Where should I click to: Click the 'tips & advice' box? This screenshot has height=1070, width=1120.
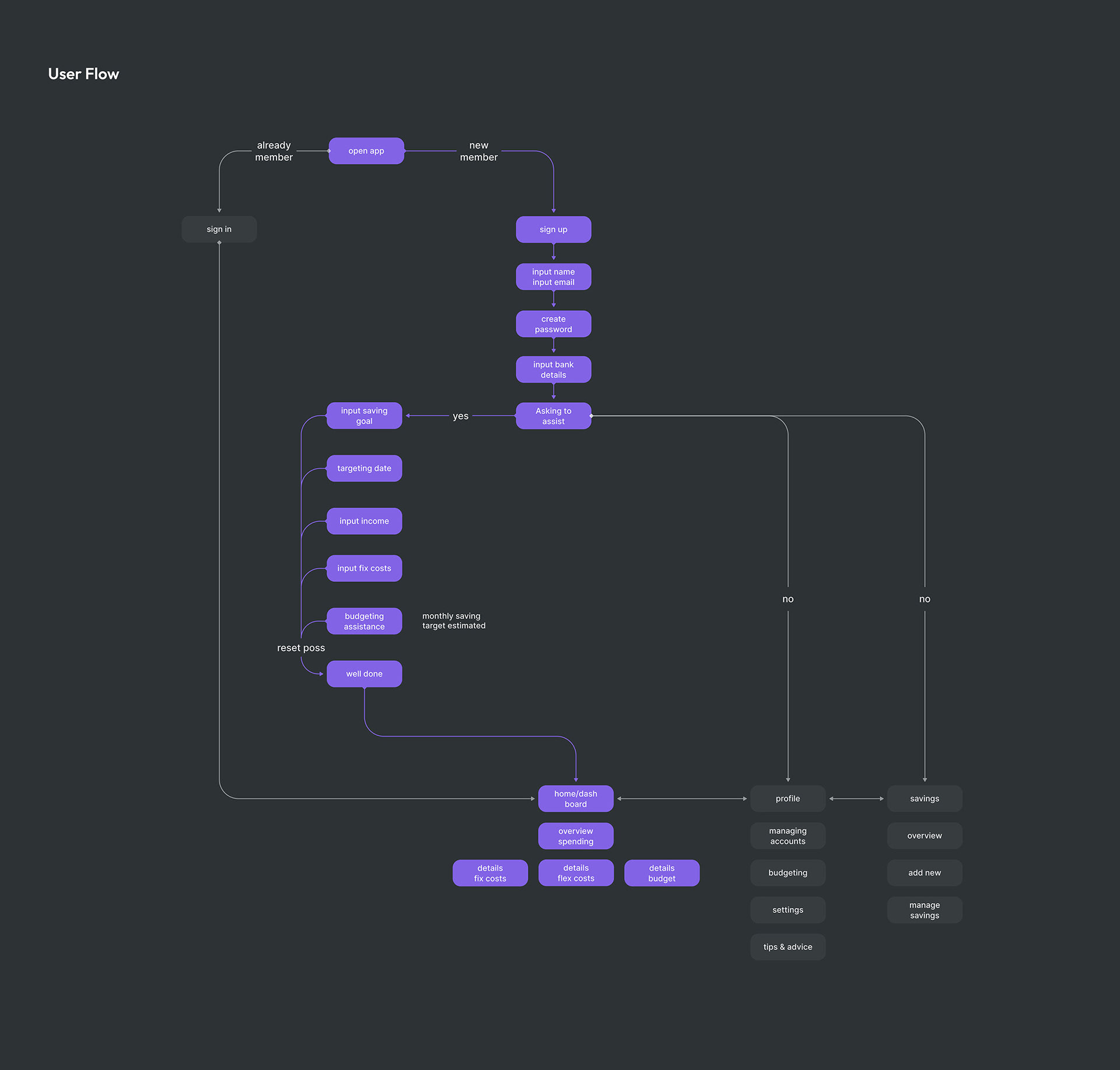coord(787,947)
